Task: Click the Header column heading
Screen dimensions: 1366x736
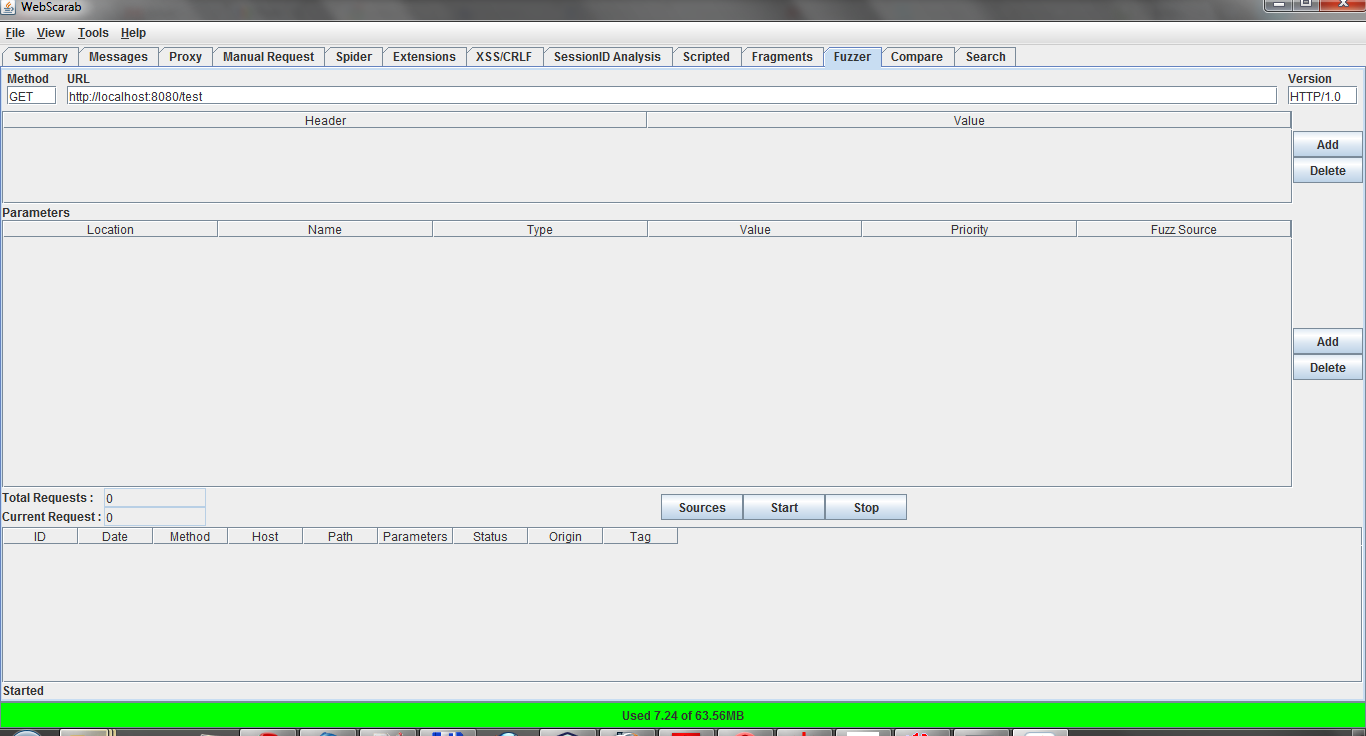Action: click(x=325, y=120)
